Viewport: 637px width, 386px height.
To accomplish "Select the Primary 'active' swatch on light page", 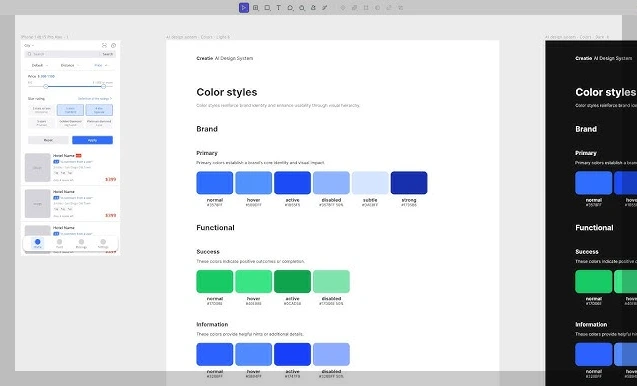I will coord(292,183).
